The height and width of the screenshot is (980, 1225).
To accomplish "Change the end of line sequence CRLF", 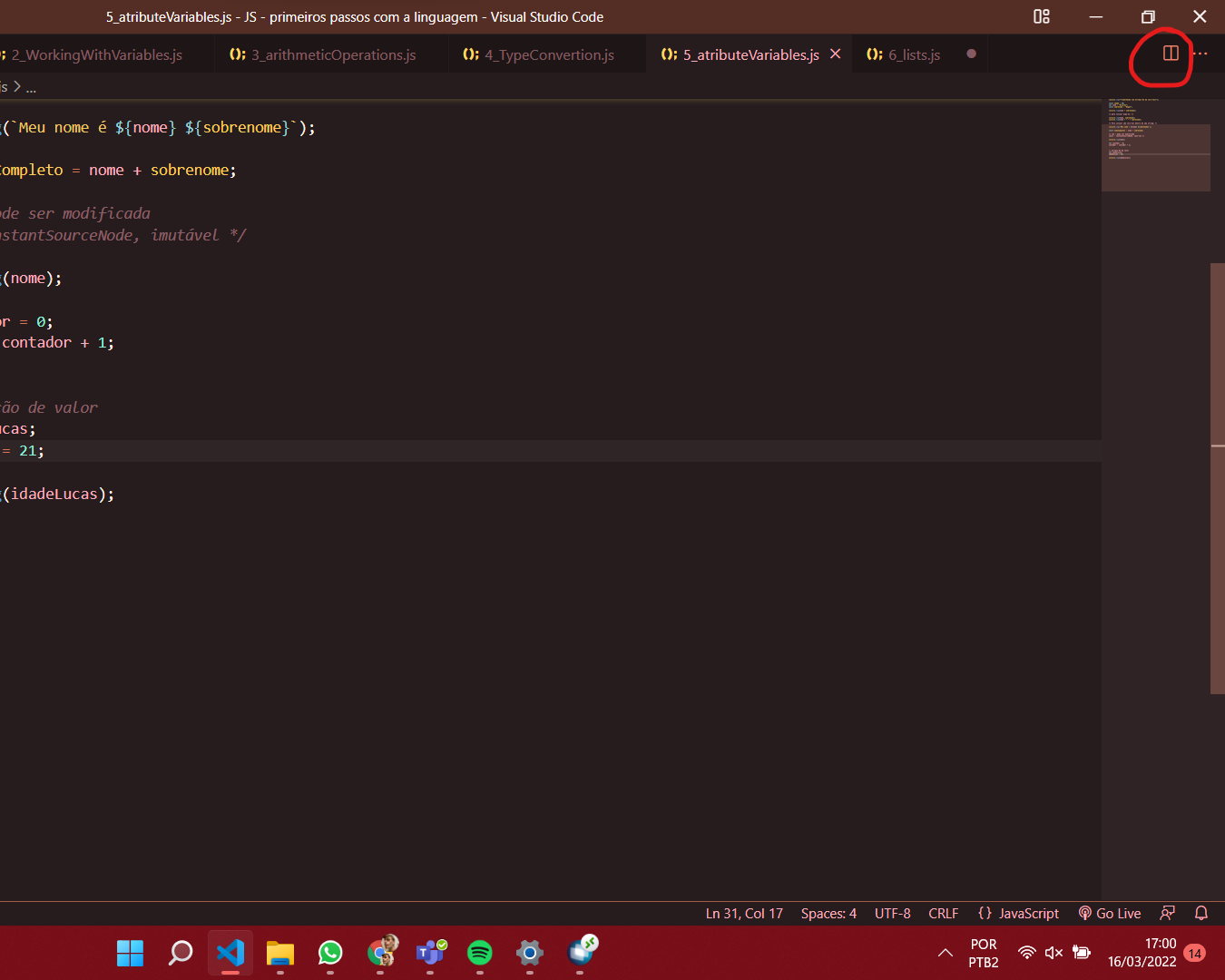I will 944,914.
